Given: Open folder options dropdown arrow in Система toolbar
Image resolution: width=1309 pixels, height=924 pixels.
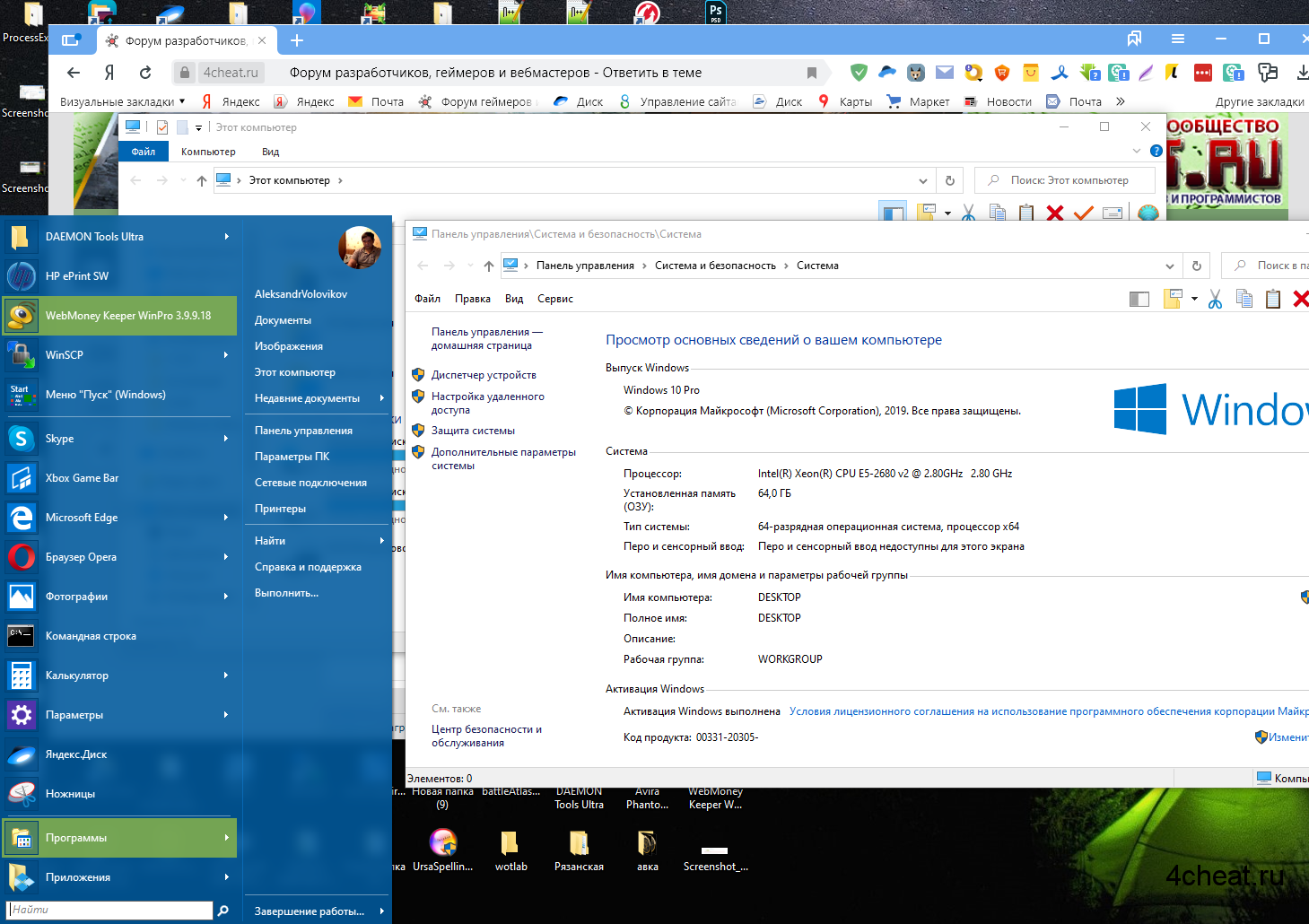Looking at the screenshot, I should tap(1194, 299).
